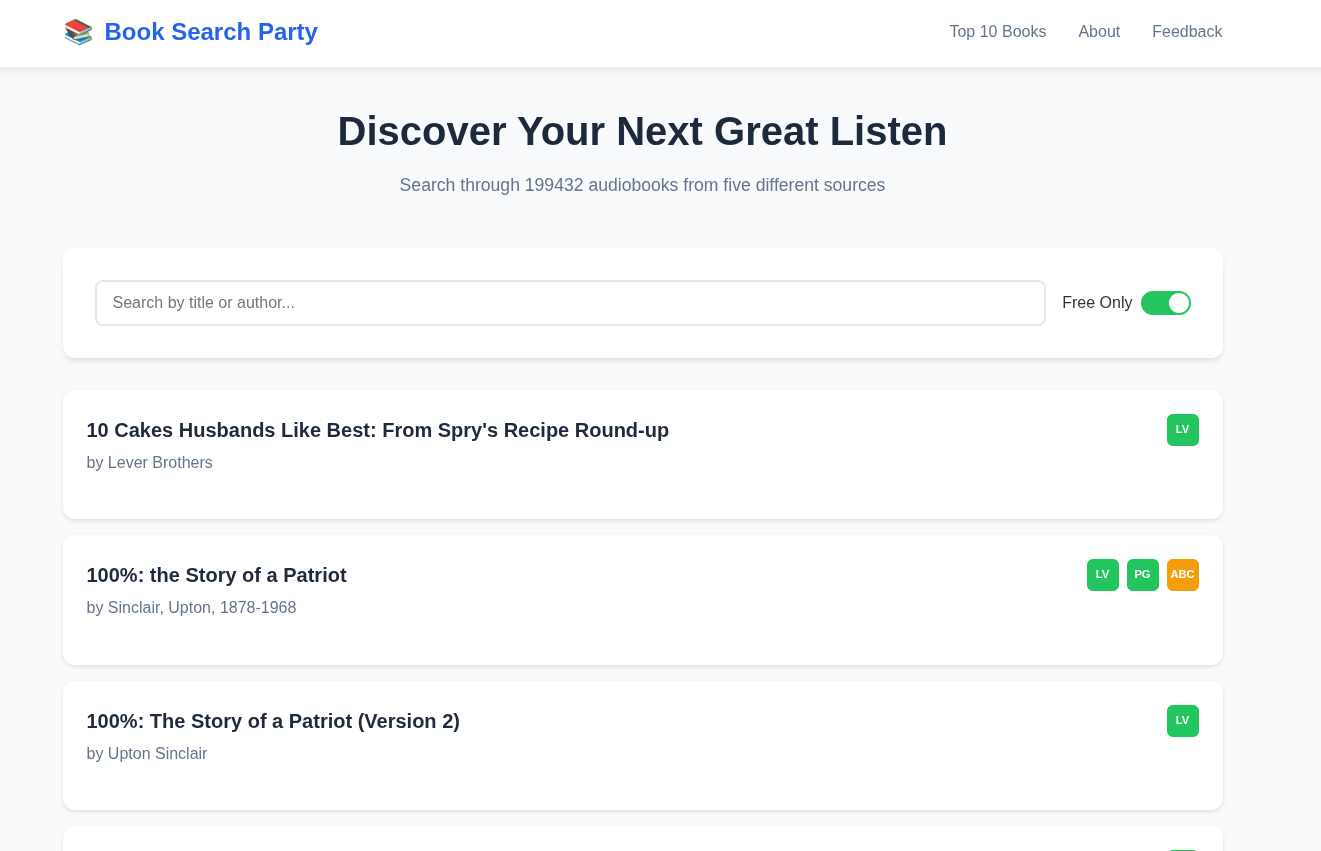Viewport: 1321px width, 851px height.
Task: Click the Discover Your Next Great Listen heading
Action: (642, 131)
